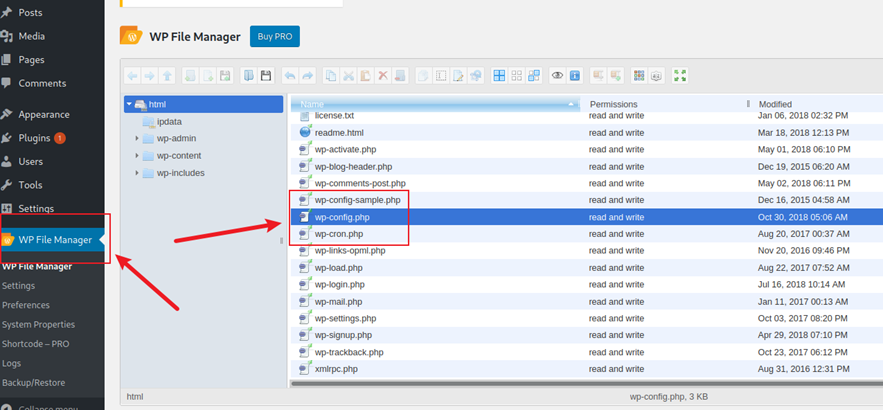Click the Buy PRO button
The width and height of the screenshot is (883, 410).
pos(275,37)
